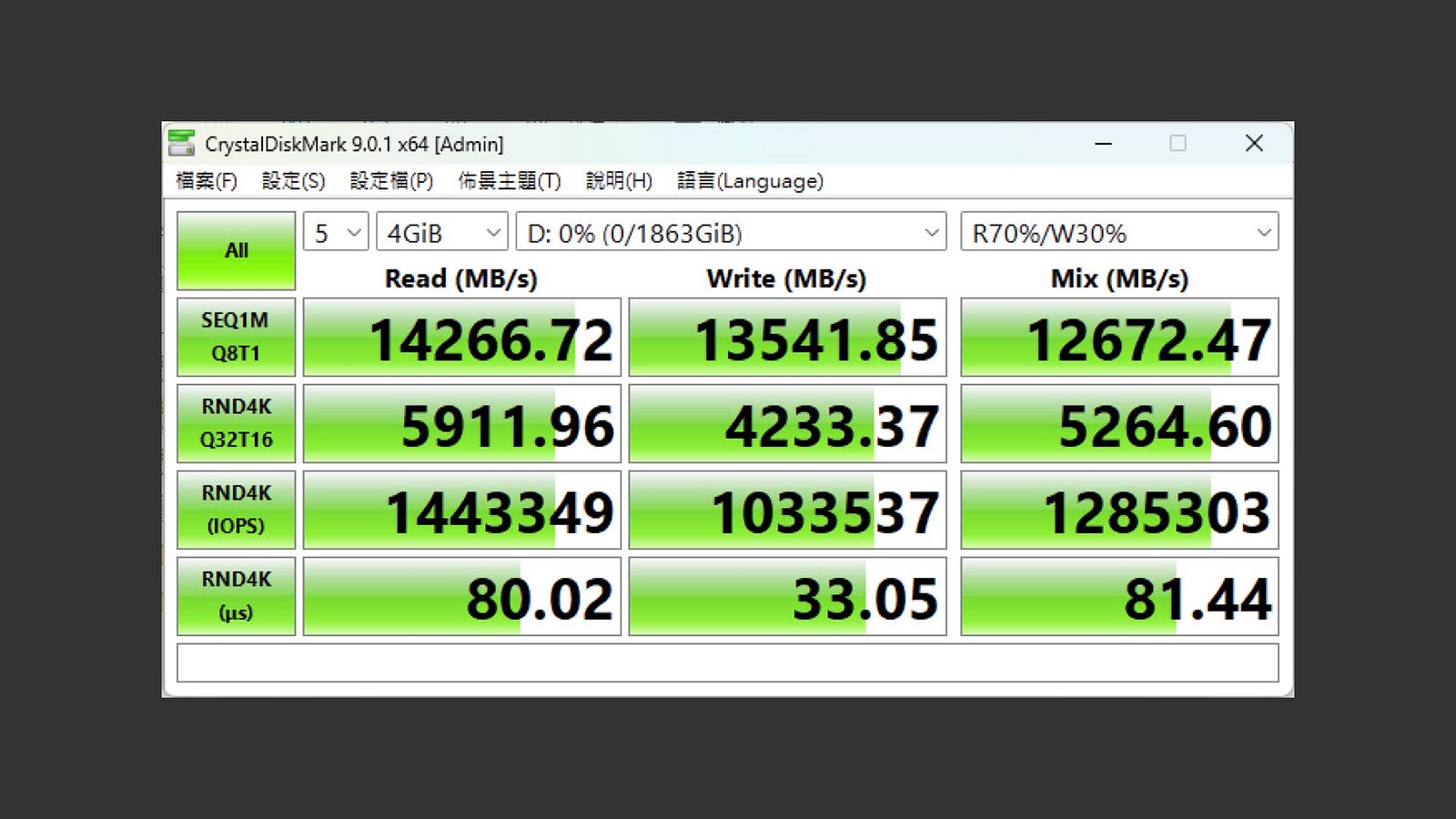Open the 語言(Language) menu
1456x819 pixels.
pos(750,181)
